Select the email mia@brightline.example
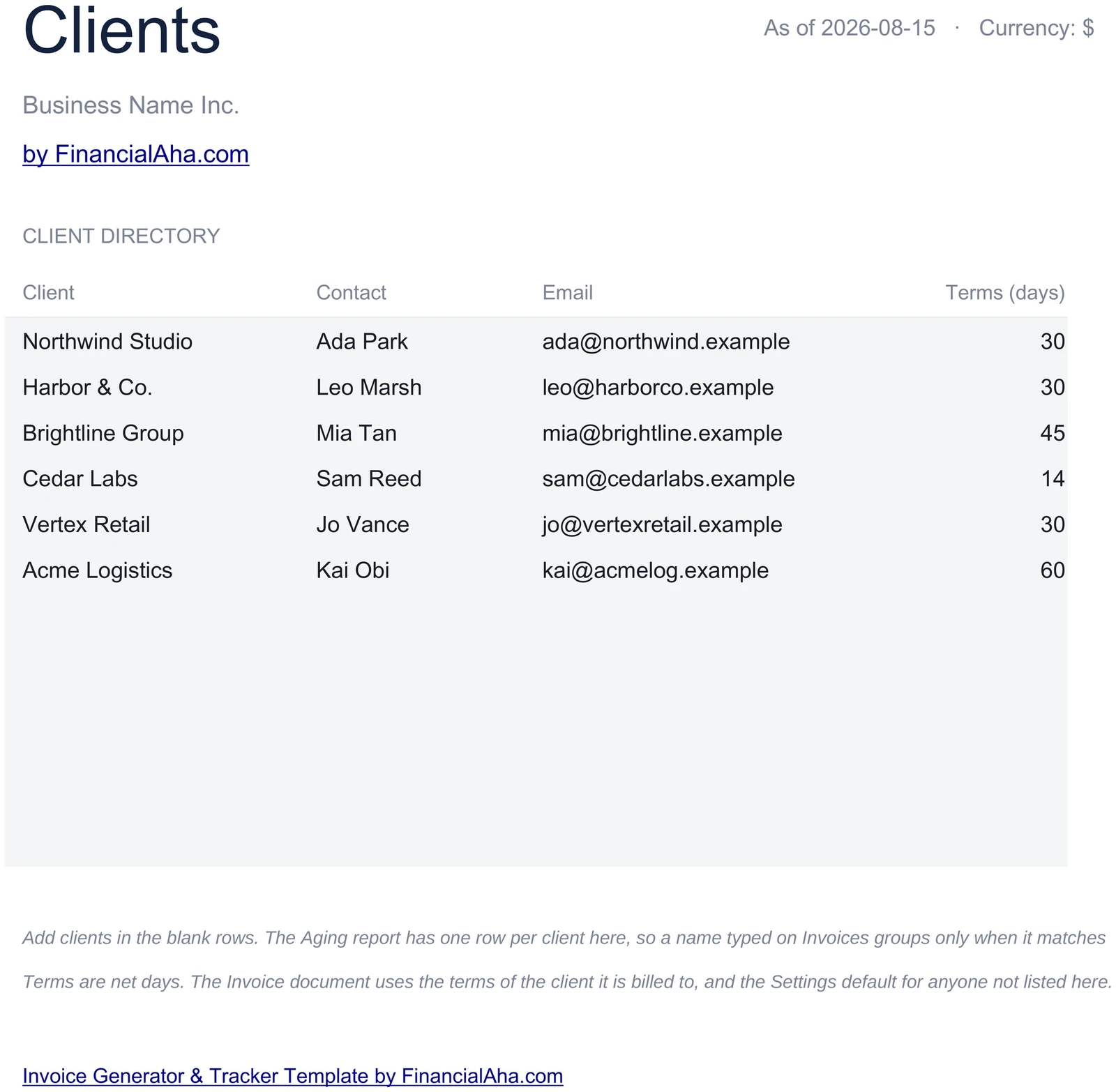This screenshot has height=1092, width=1116. (663, 433)
